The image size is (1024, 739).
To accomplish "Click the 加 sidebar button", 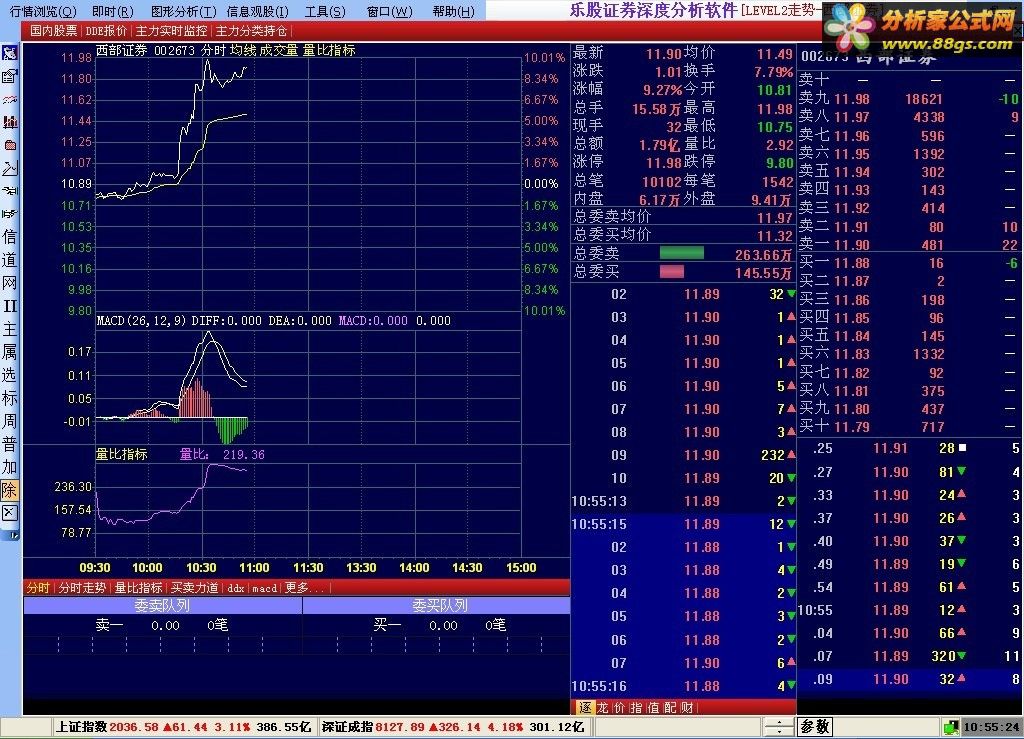I will (9, 467).
